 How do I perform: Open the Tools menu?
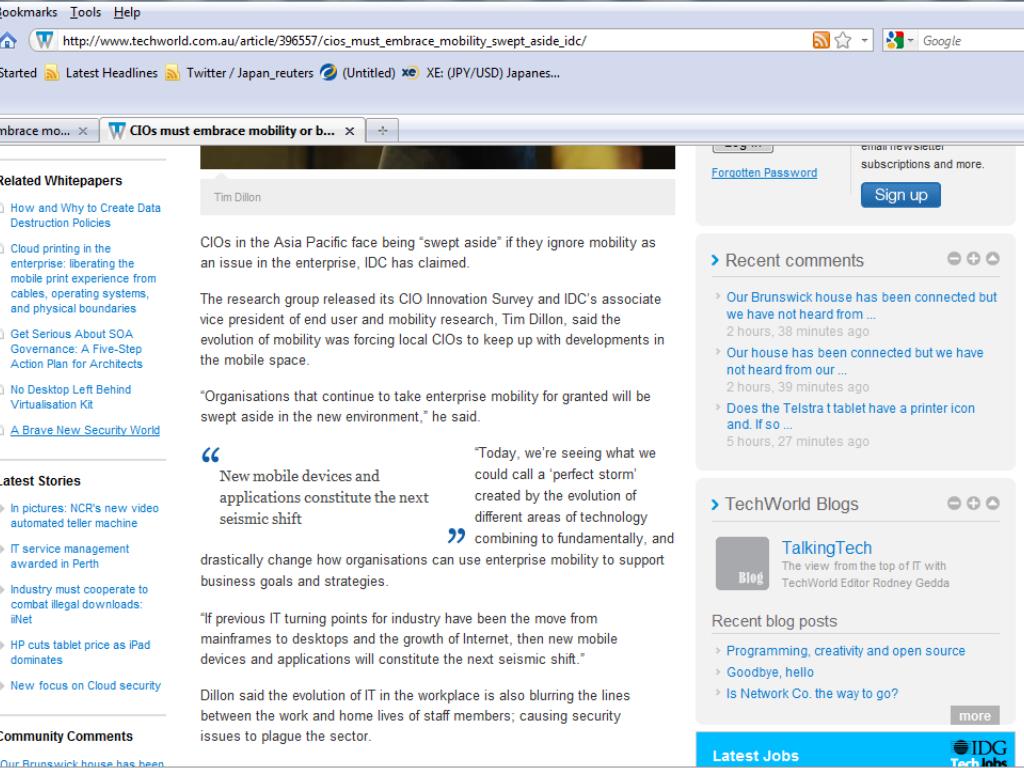[86, 12]
